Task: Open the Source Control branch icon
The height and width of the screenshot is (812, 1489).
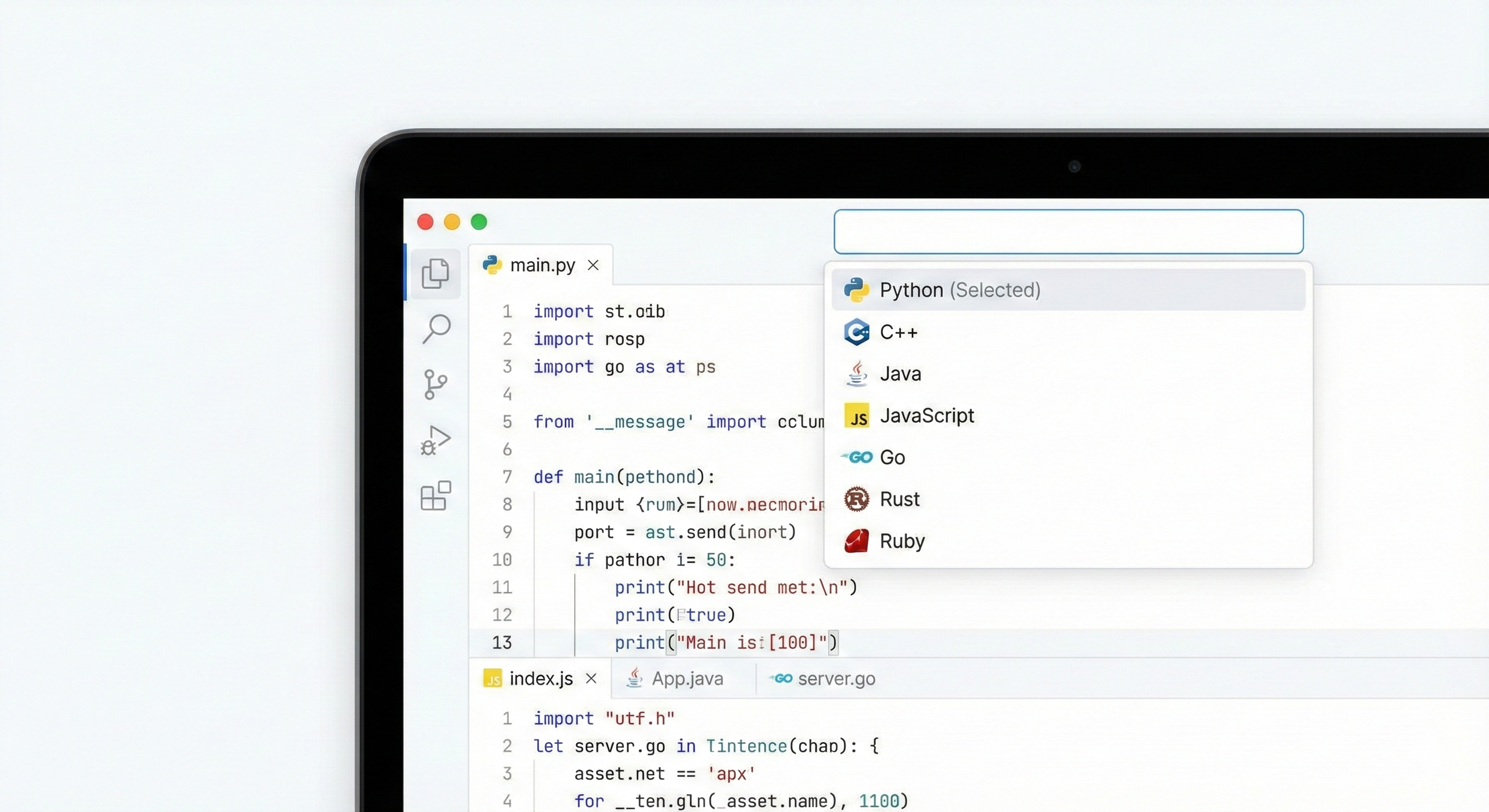Action: tap(435, 384)
